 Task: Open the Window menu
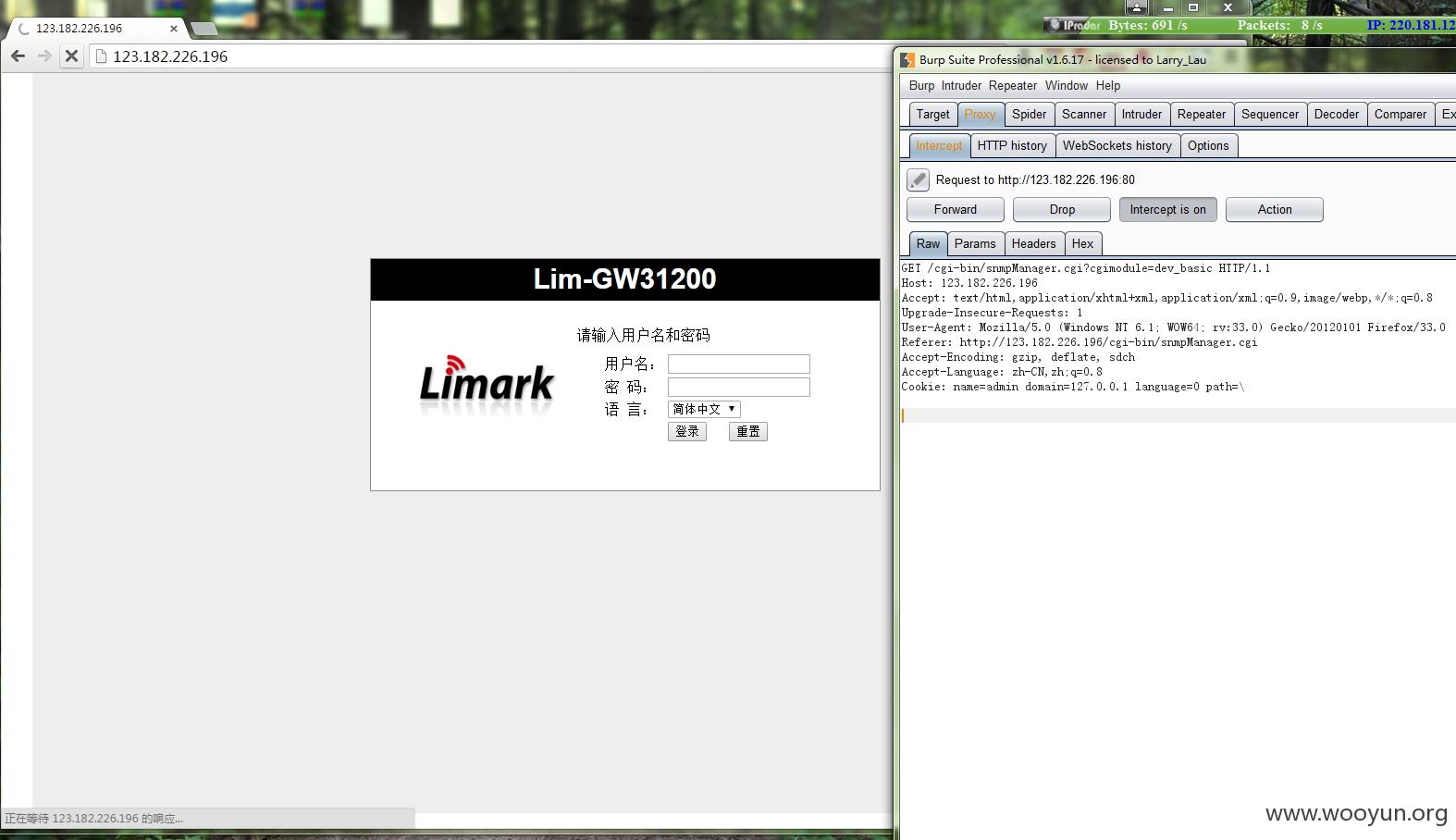point(1067,85)
